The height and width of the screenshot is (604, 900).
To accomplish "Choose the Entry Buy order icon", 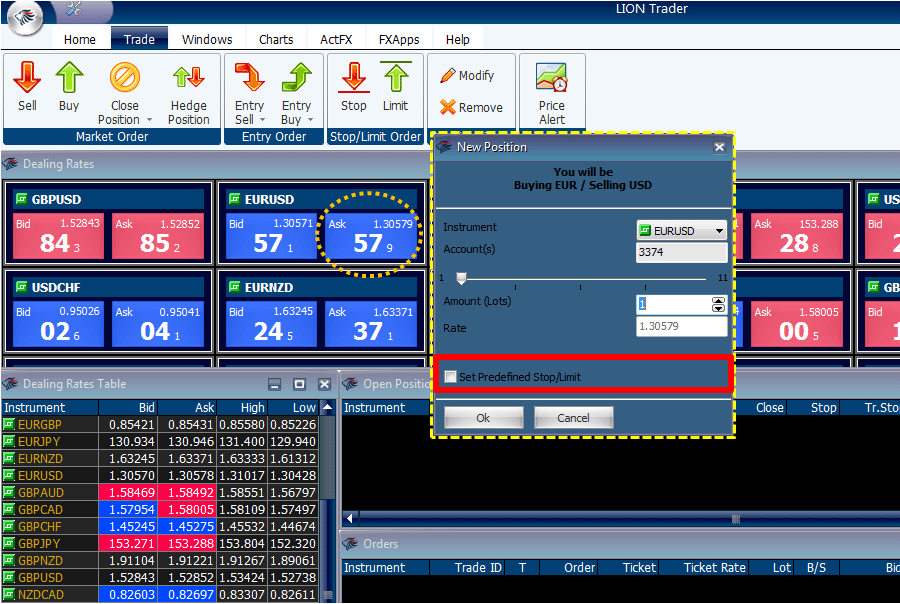I will tap(296, 78).
